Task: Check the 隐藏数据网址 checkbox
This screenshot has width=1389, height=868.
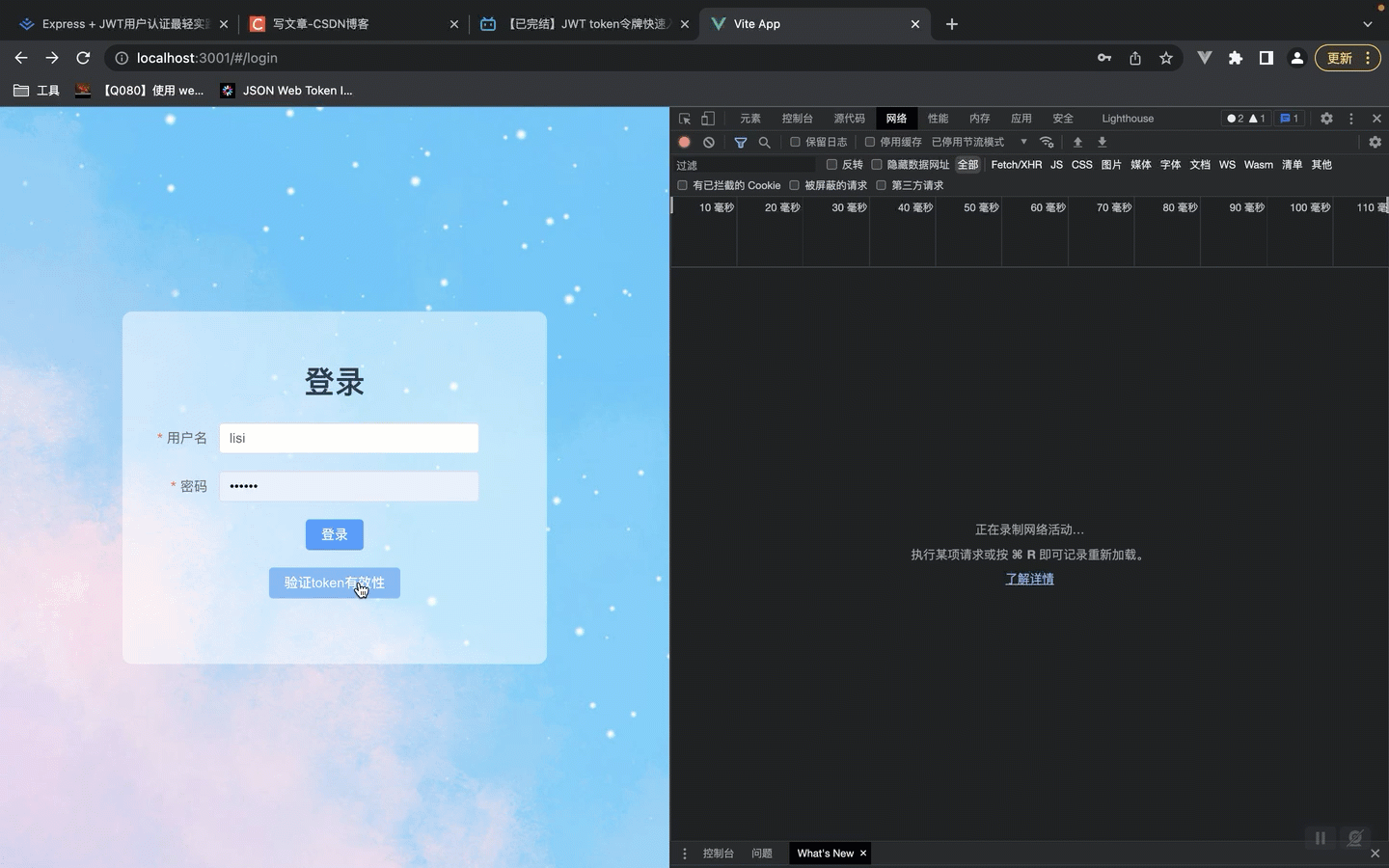Action: tap(877, 165)
